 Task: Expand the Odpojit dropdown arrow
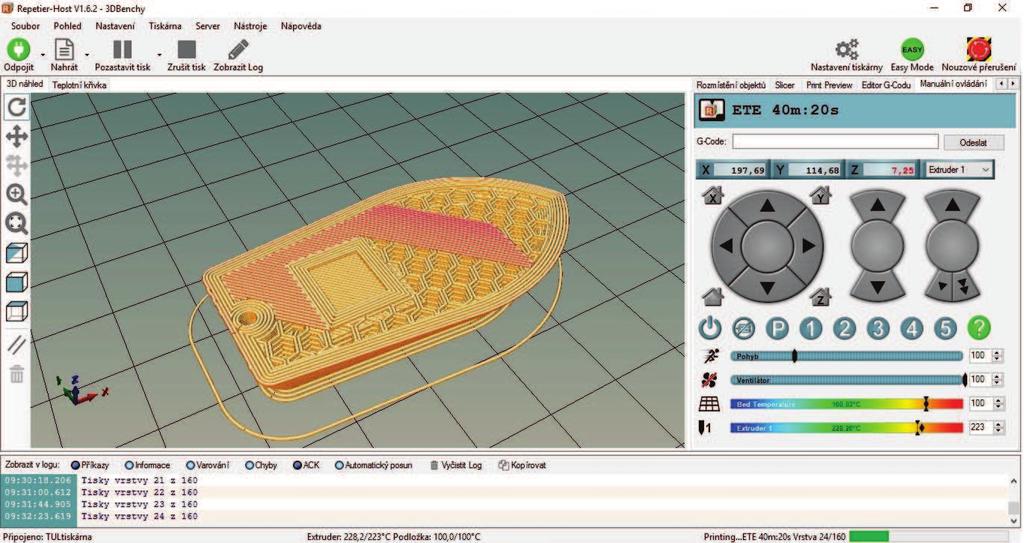click(x=43, y=55)
